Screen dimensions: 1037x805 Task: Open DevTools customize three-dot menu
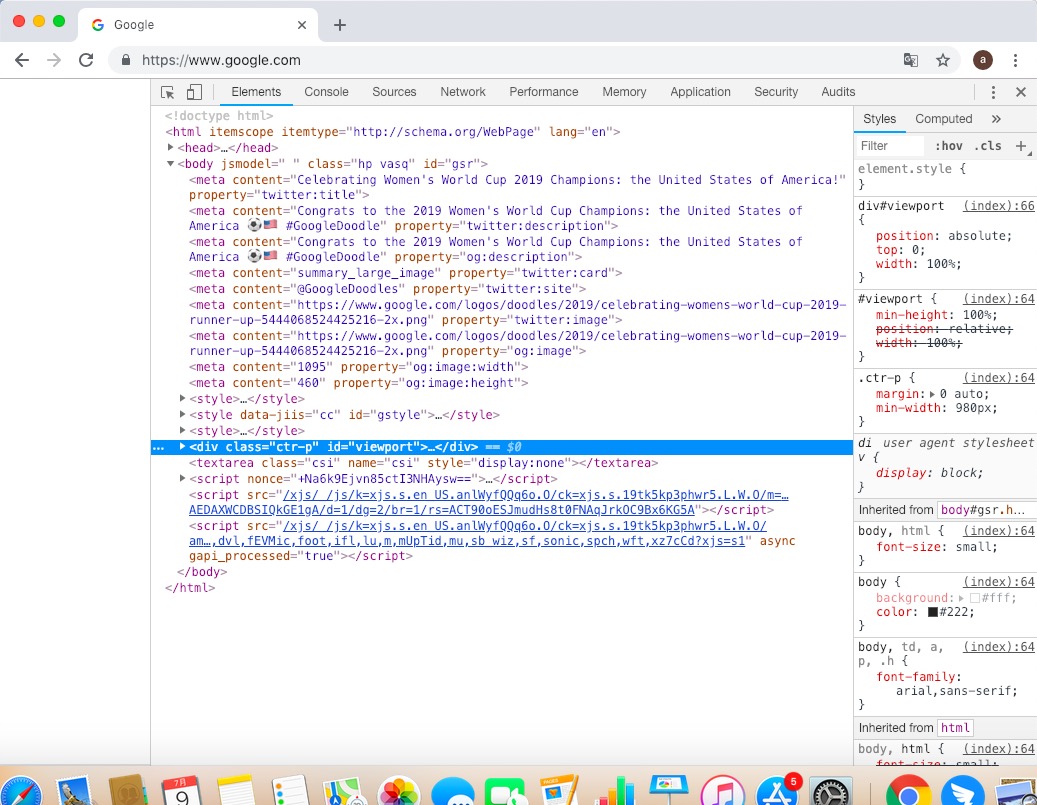(x=993, y=92)
